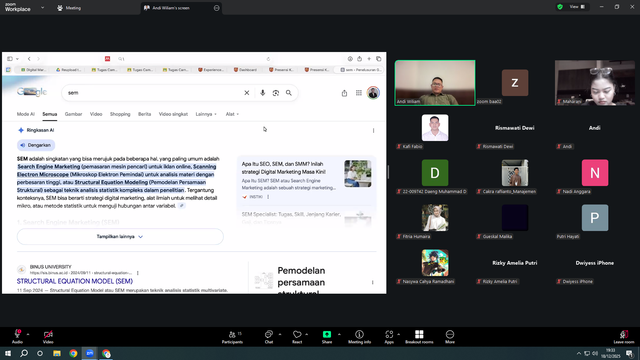The image size is (640, 360).
Task: Expand the Lainnya dropdown
Action: tap(206, 114)
